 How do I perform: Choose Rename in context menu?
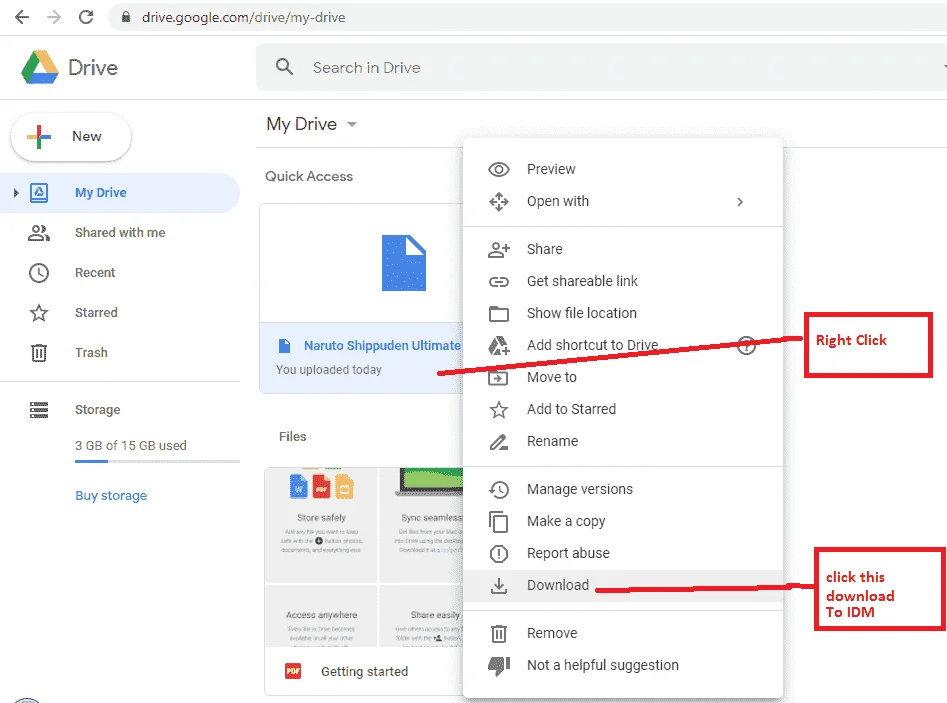click(x=623, y=441)
